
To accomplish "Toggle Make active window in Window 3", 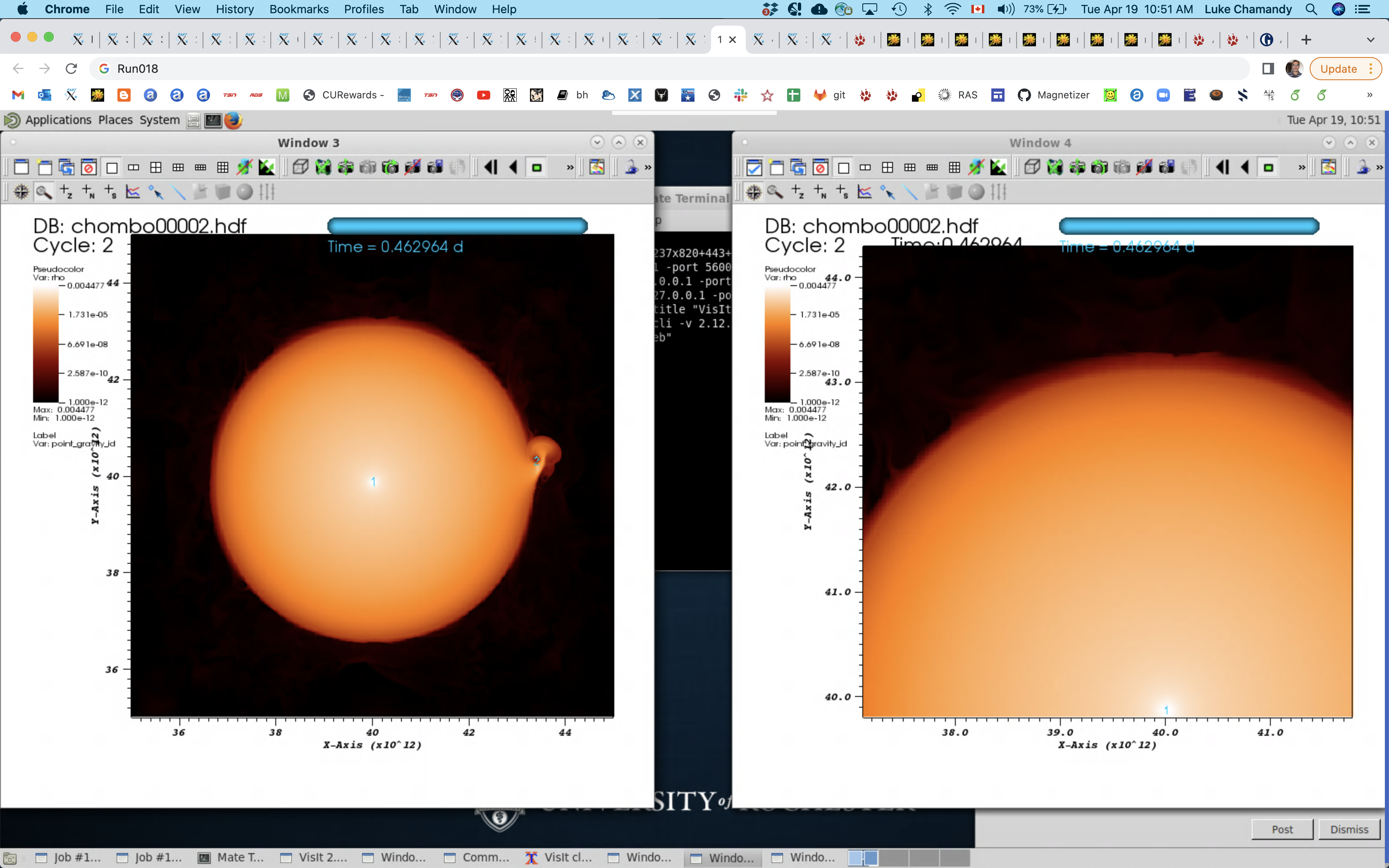I will click(22, 168).
